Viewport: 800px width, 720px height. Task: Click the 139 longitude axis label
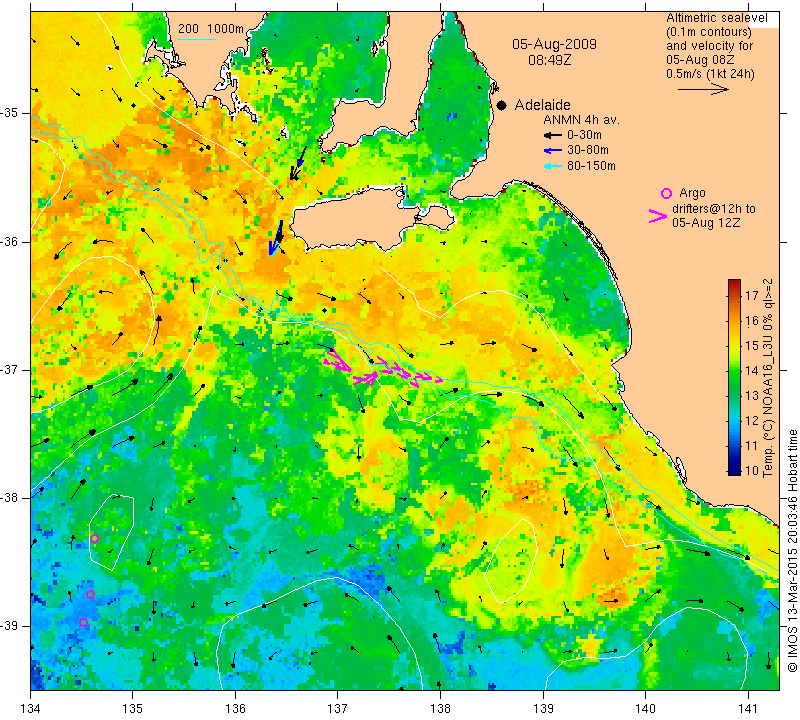pos(543,708)
